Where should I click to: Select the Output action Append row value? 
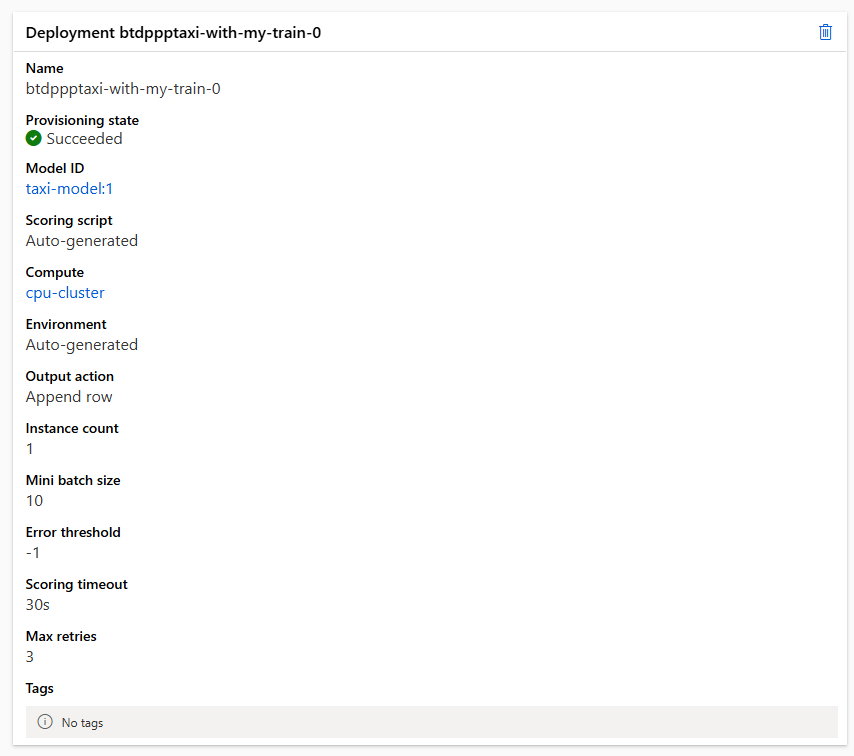point(68,396)
